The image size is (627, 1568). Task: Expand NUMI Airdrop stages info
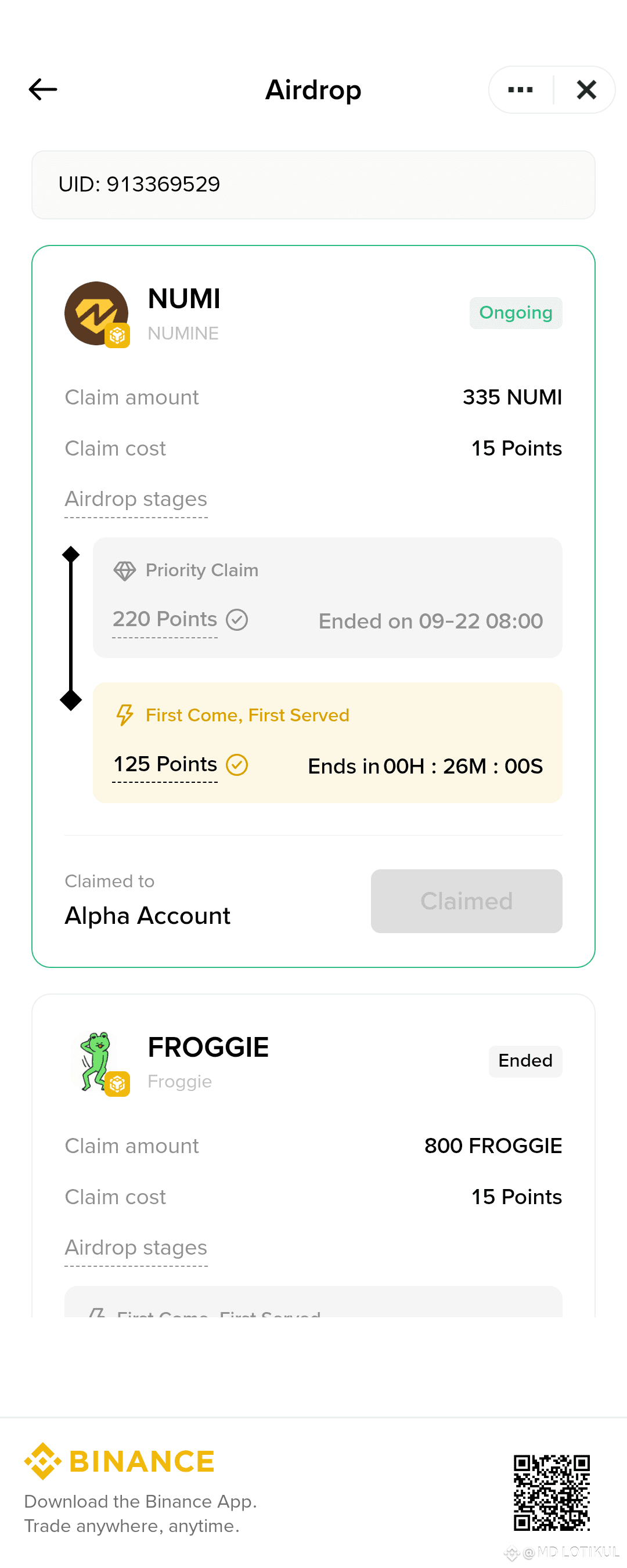(x=136, y=499)
